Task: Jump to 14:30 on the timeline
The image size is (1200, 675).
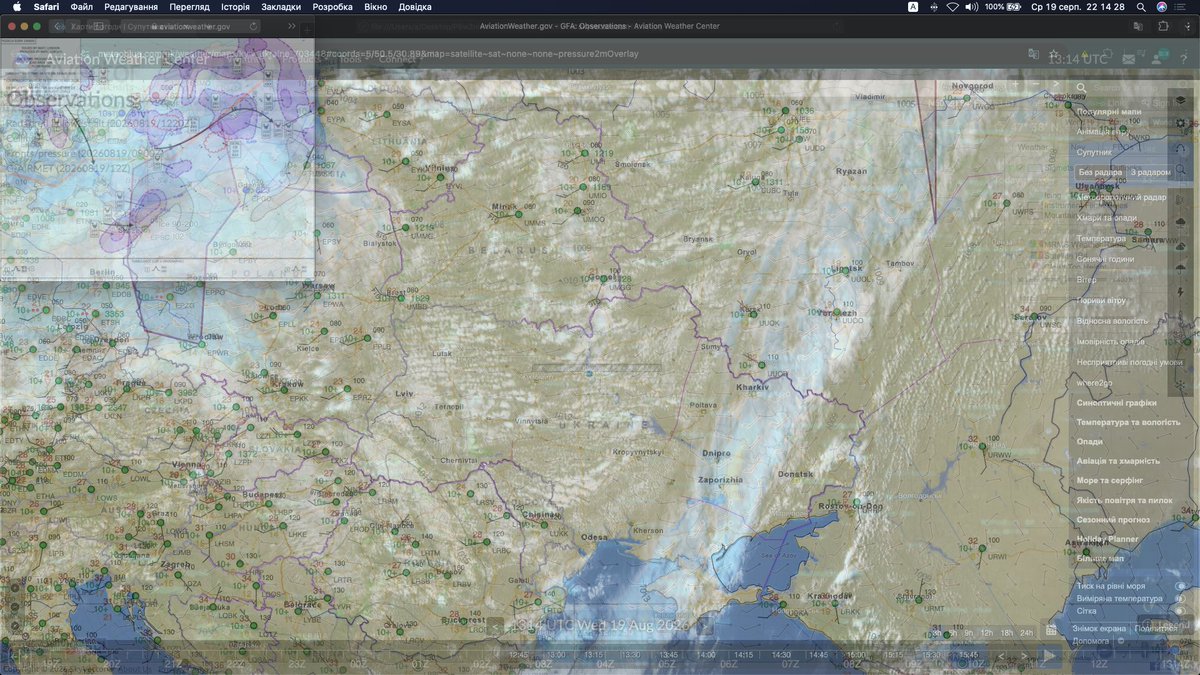Action: click(781, 655)
